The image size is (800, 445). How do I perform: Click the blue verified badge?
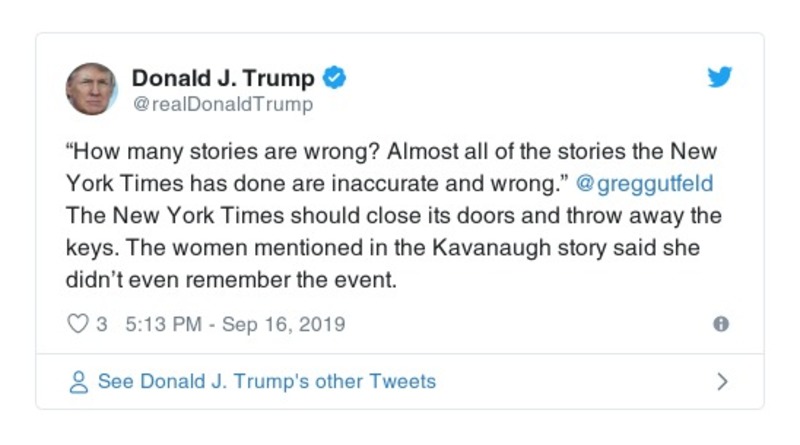336,78
